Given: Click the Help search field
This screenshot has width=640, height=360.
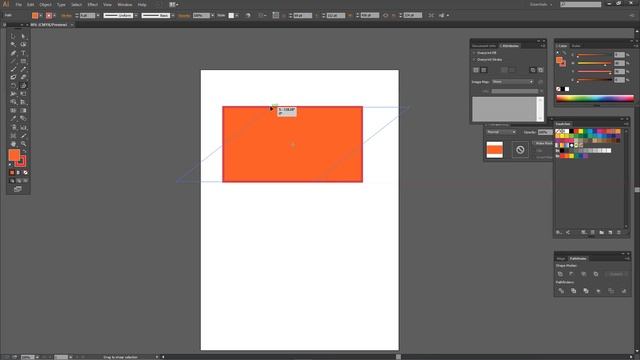Looking at the screenshot, I should click(580, 4).
